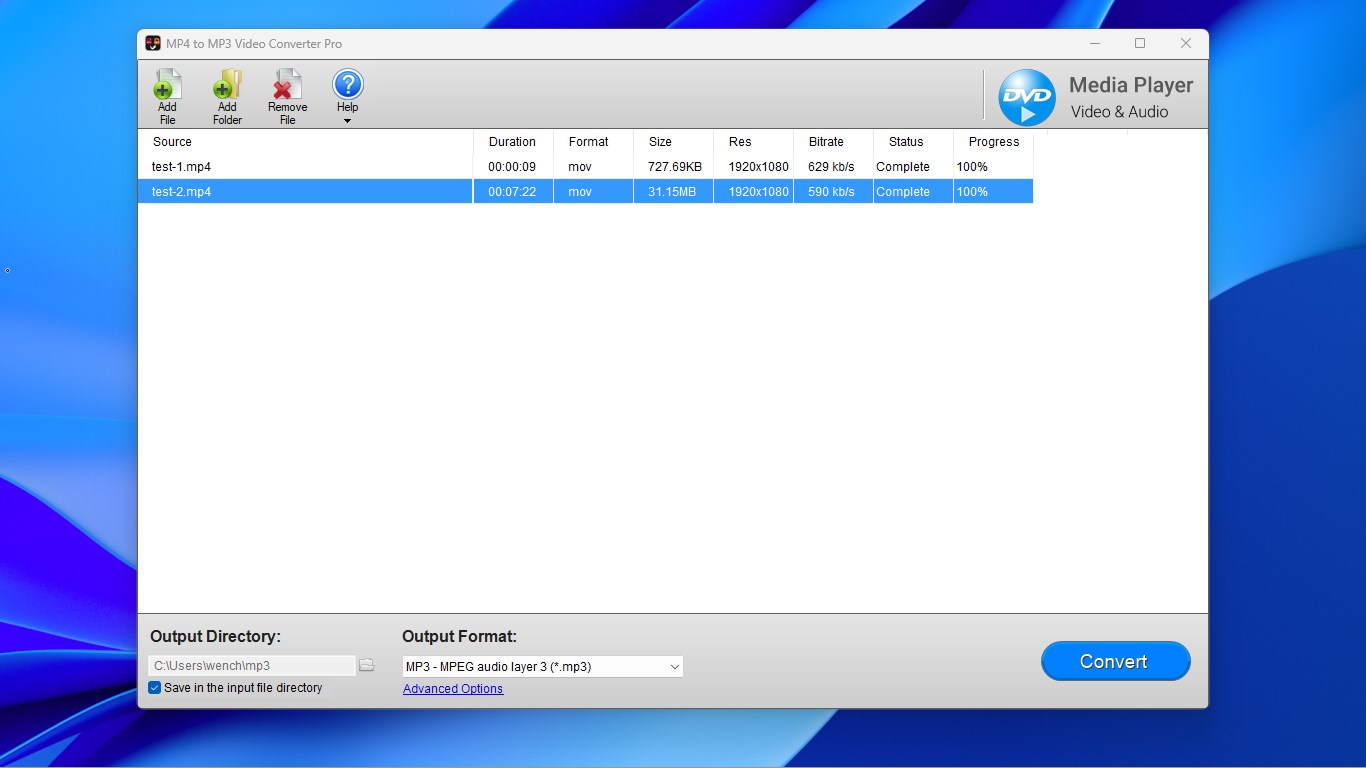The width and height of the screenshot is (1366, 768).
Task: Select the test-2.mp4 file row
Action: click(585, 192)
